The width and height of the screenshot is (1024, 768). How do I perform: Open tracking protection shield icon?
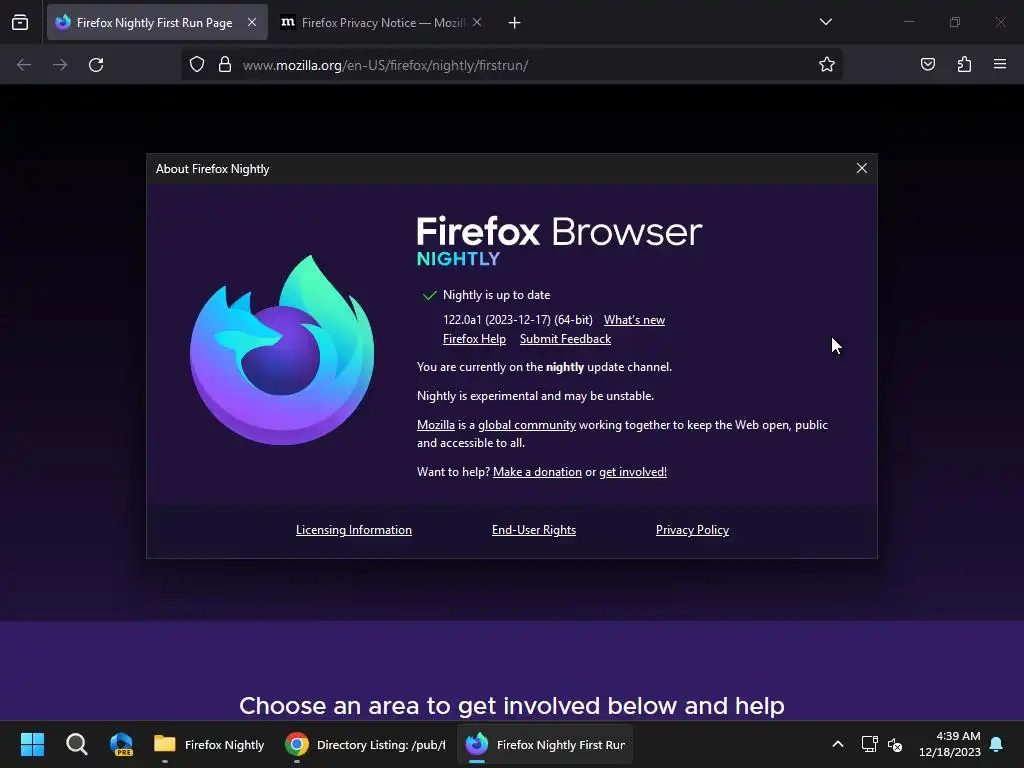[197, 65]
